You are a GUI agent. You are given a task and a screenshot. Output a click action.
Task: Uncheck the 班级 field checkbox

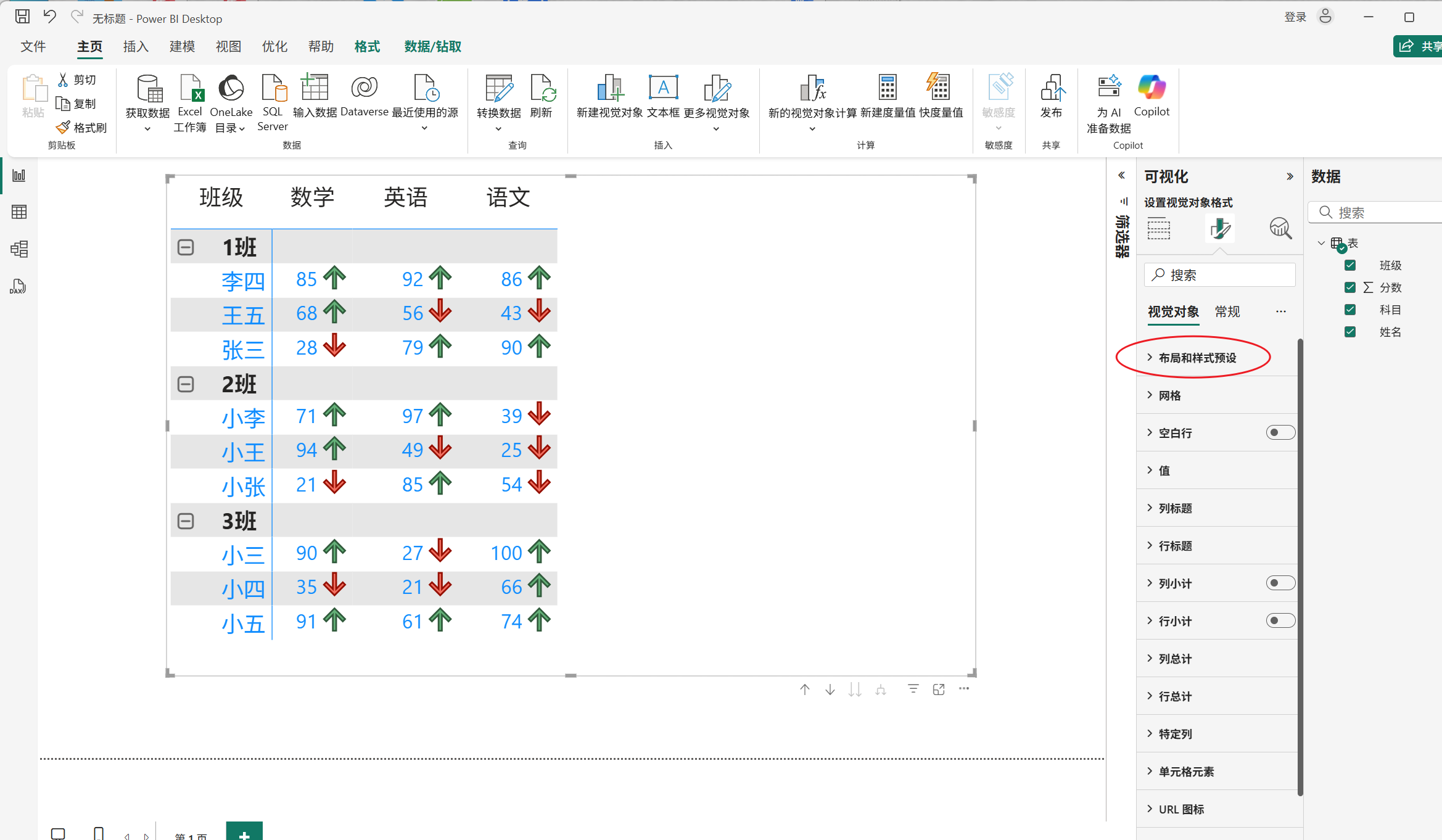tap(1350, 265)
